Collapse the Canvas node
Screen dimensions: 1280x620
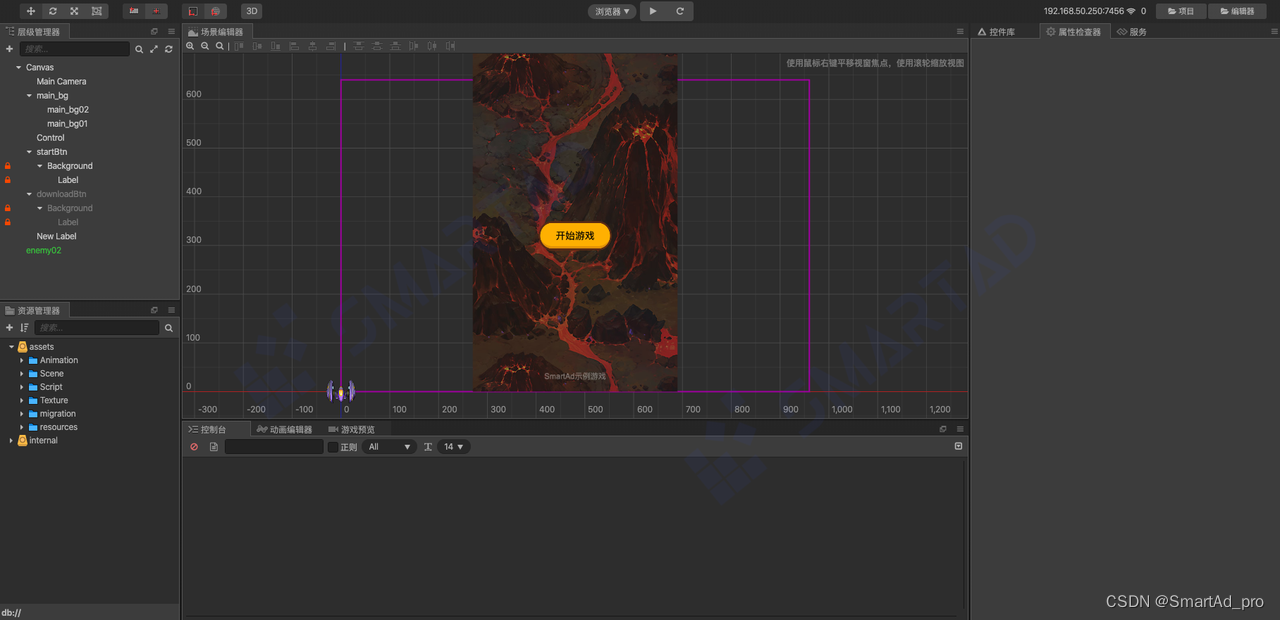pos(18,67)
